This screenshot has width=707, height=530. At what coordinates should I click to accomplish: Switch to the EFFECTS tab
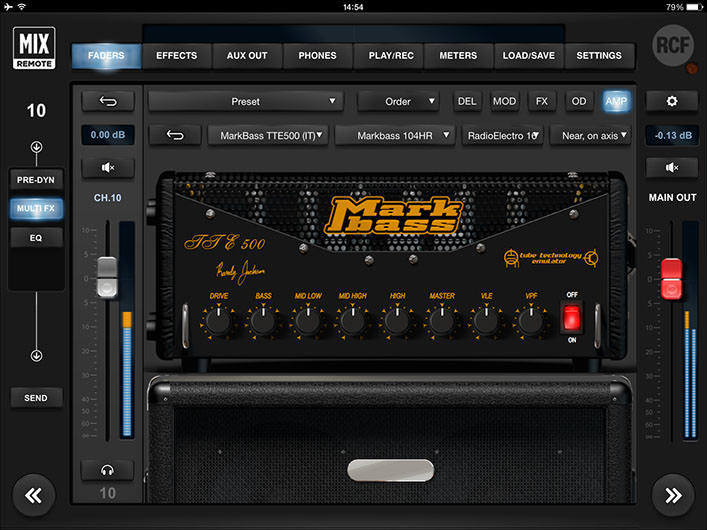tap(177, 56)
